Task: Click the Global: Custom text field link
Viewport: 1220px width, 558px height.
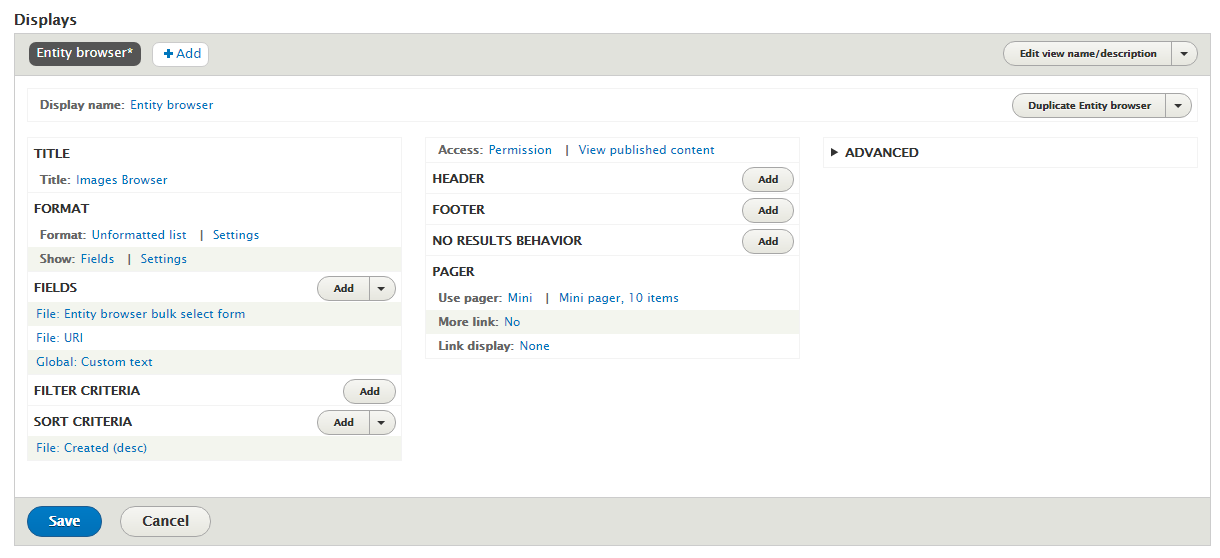Action: click(x=94, y=362)
